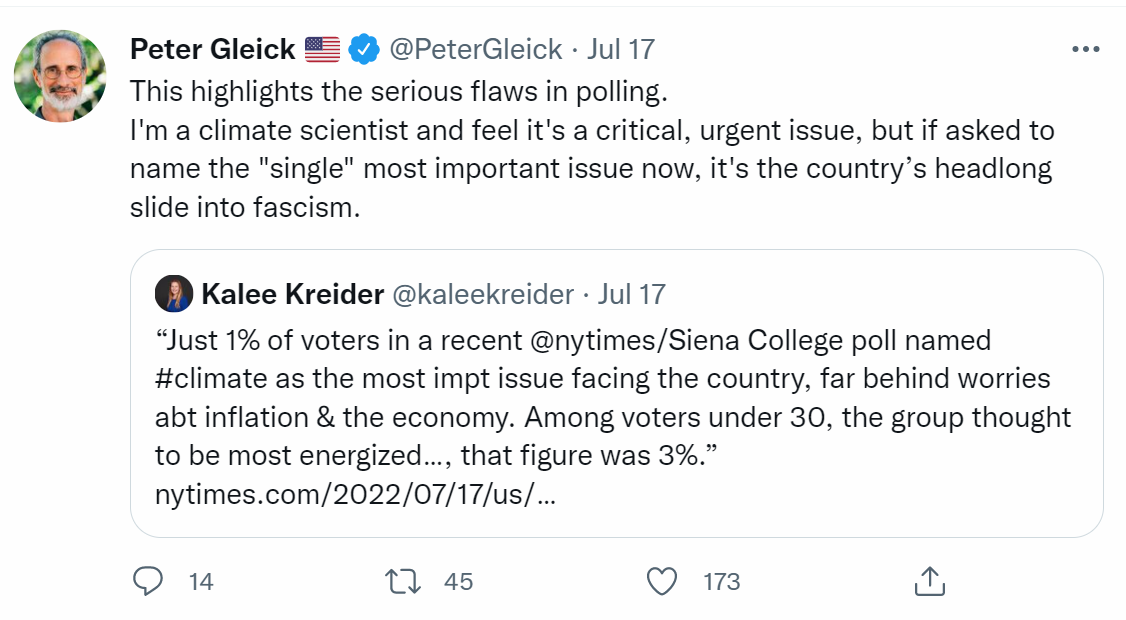Screen dimensions: 1126x620
Task: Open Kalee Kreider's display name
Action: coord(293,295)
